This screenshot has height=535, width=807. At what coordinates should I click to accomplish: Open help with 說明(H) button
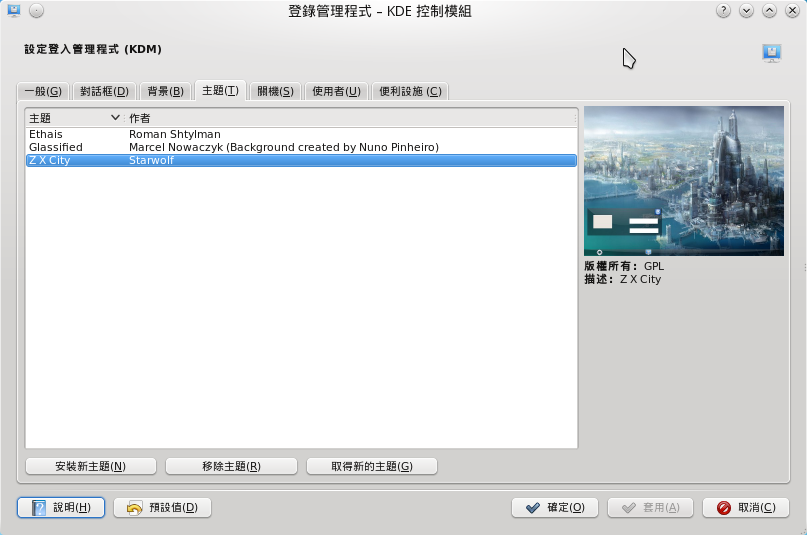point(61,507)
